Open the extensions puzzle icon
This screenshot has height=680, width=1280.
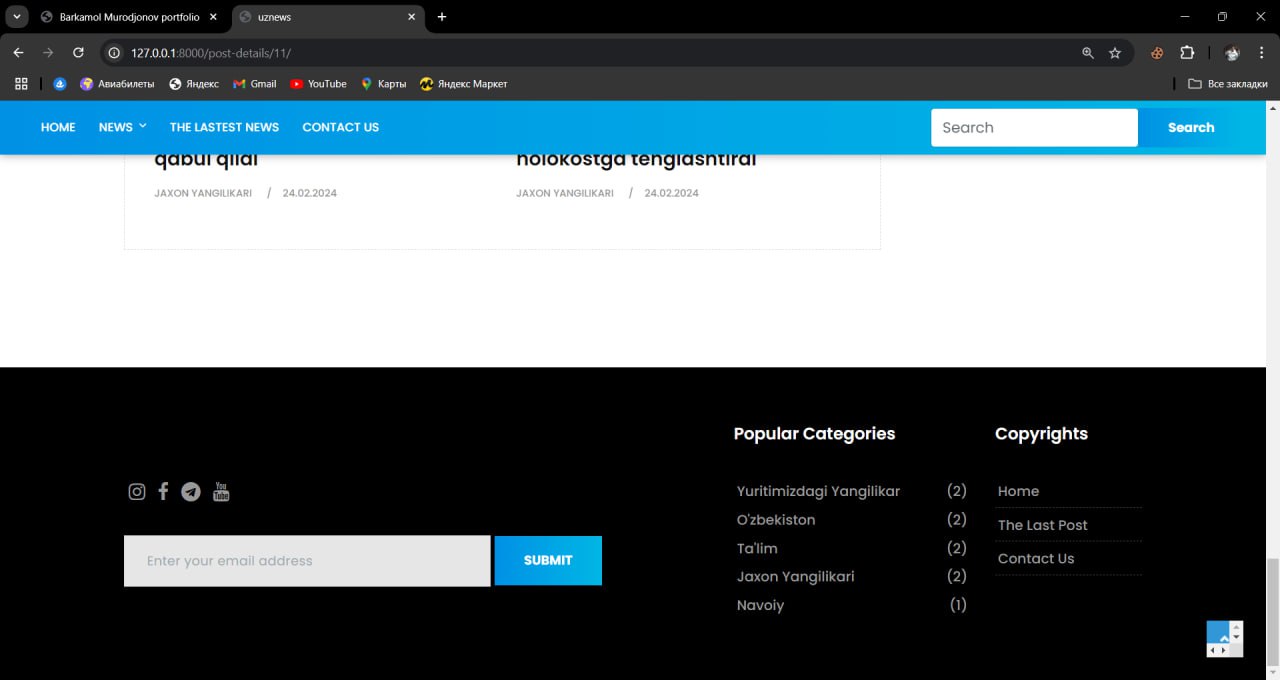pos(1187,53)
